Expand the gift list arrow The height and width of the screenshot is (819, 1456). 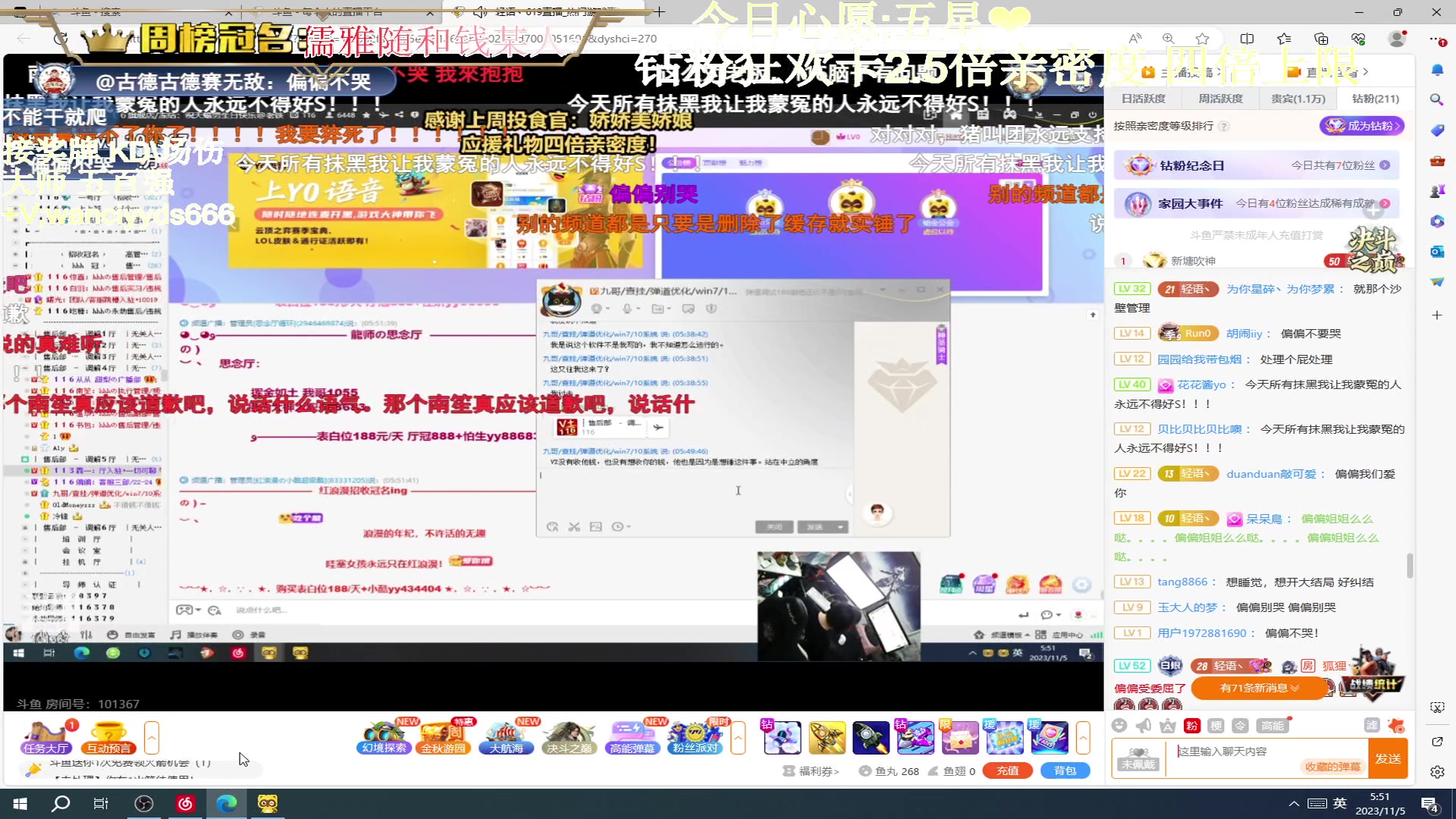[1083, 737]
